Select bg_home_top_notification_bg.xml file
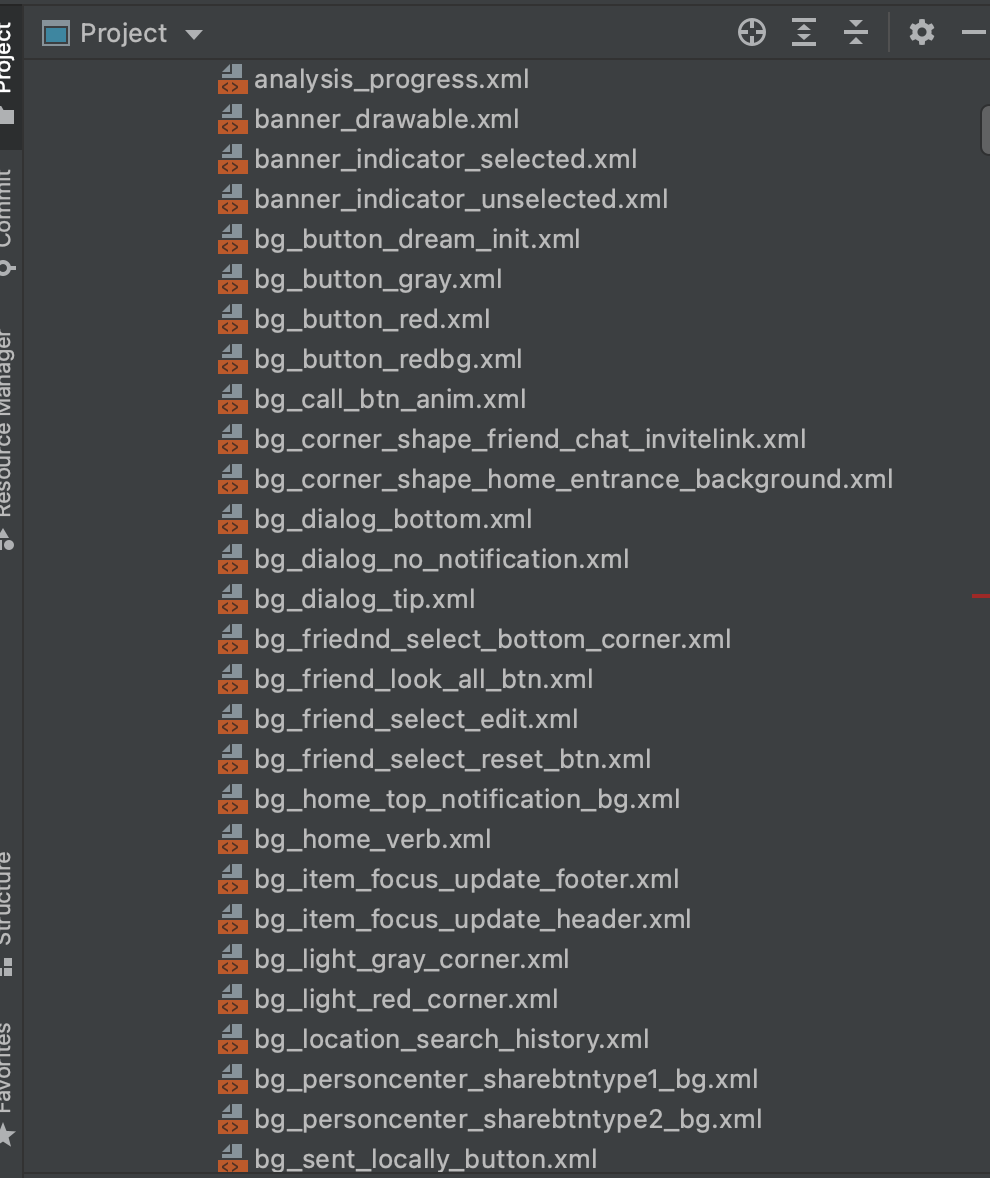Viewport: 990px width, 1178px height. click(x=467, y=799)
